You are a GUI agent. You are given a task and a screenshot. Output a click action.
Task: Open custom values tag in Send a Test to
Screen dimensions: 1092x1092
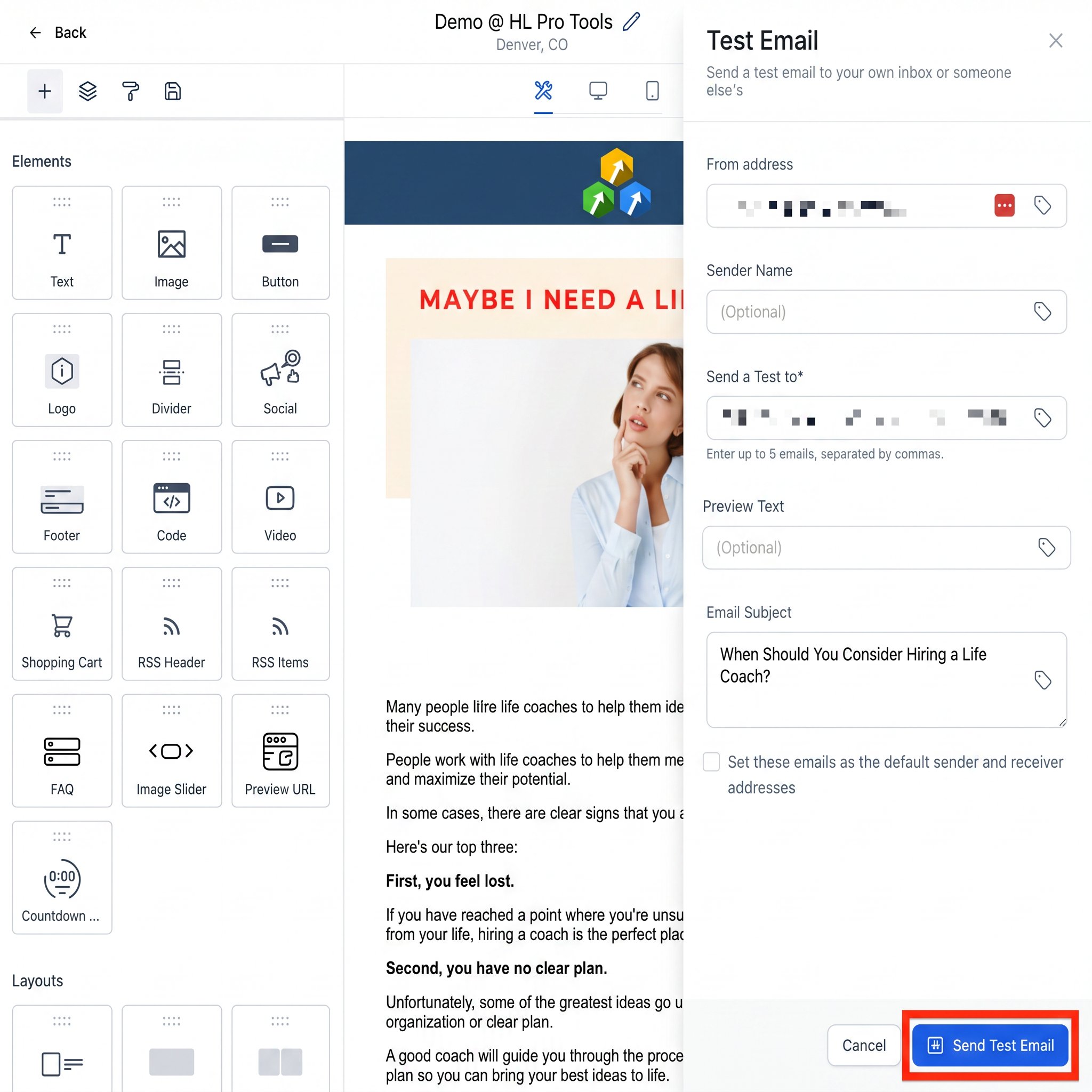[x=1043, y=418]
